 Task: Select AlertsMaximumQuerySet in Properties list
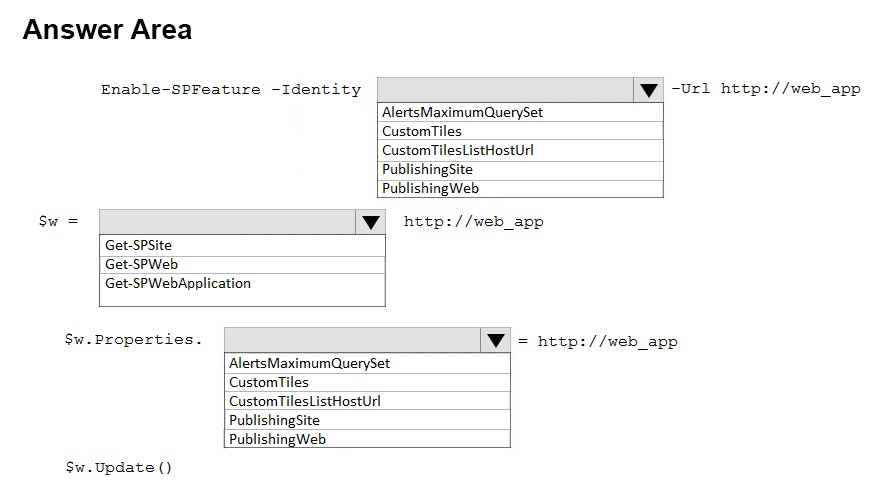click(309, 363)
